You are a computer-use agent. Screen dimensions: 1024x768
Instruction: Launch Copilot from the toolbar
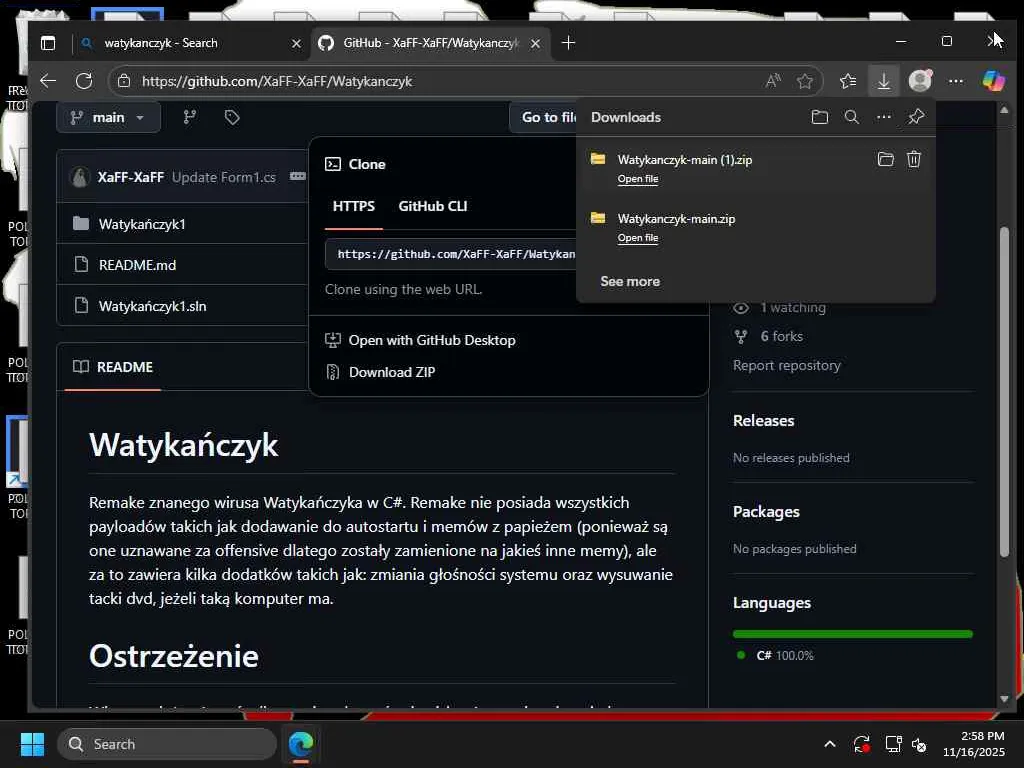pyautogui.click(x=993, y=80)
